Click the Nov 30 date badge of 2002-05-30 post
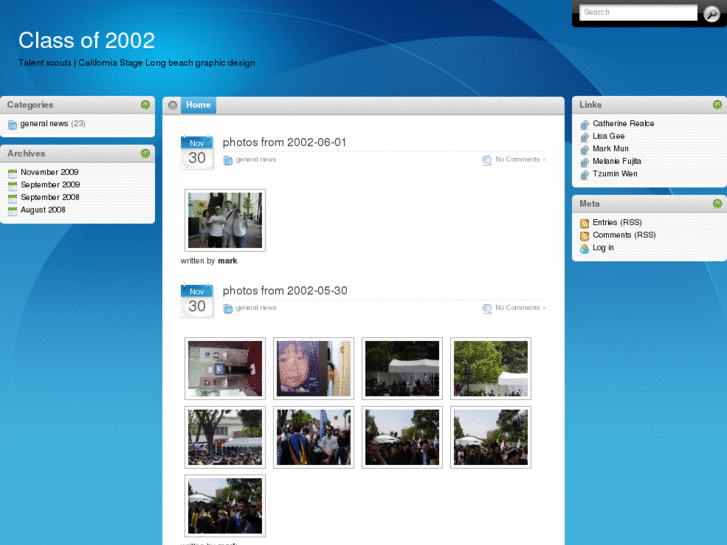The height and width of the screenshot is (545, 727). pos(197,301)
